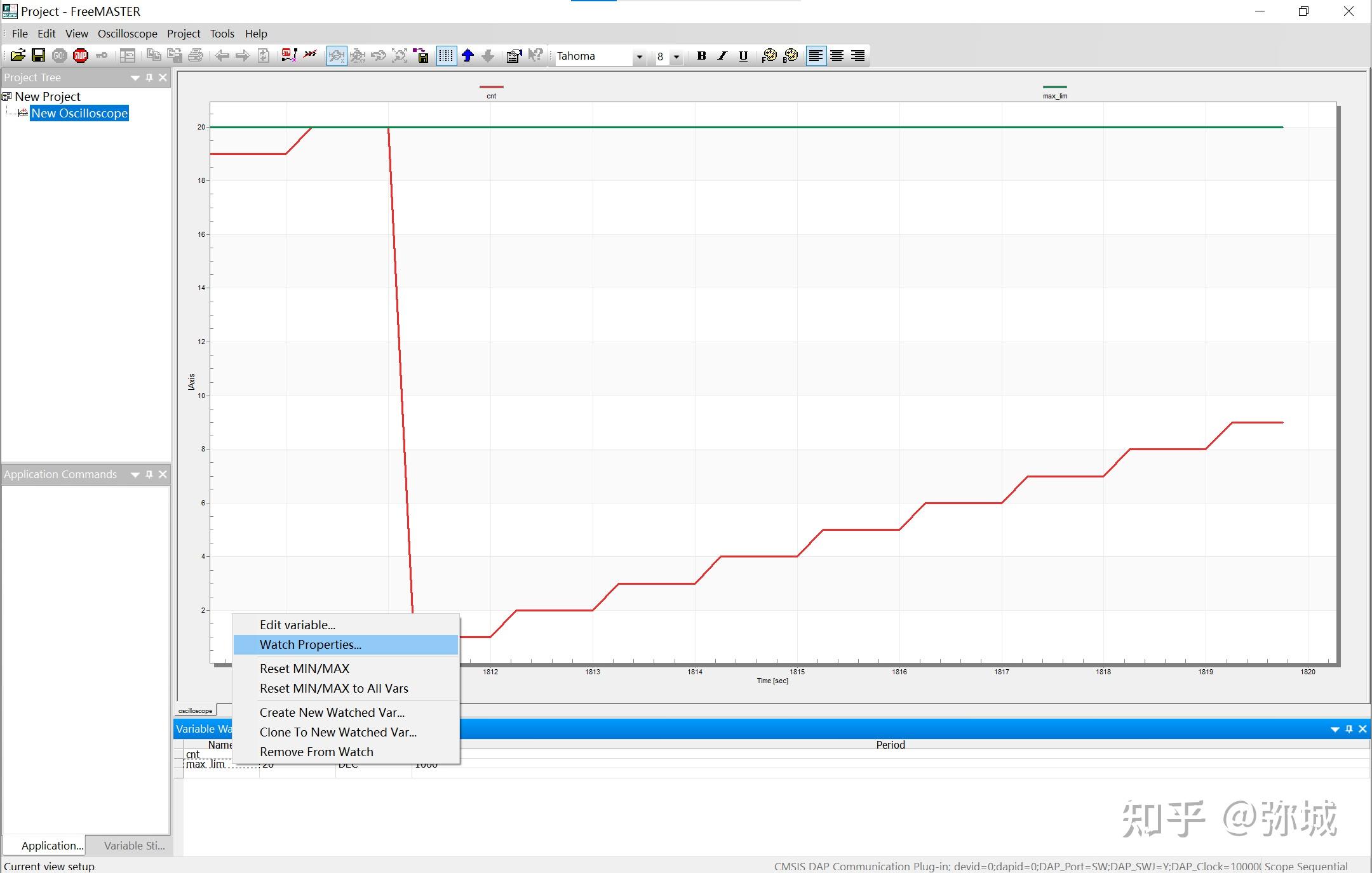Click the blue up arrow toolbar icon
Screen dimensions: 1372x873
(x=468, y=56)
